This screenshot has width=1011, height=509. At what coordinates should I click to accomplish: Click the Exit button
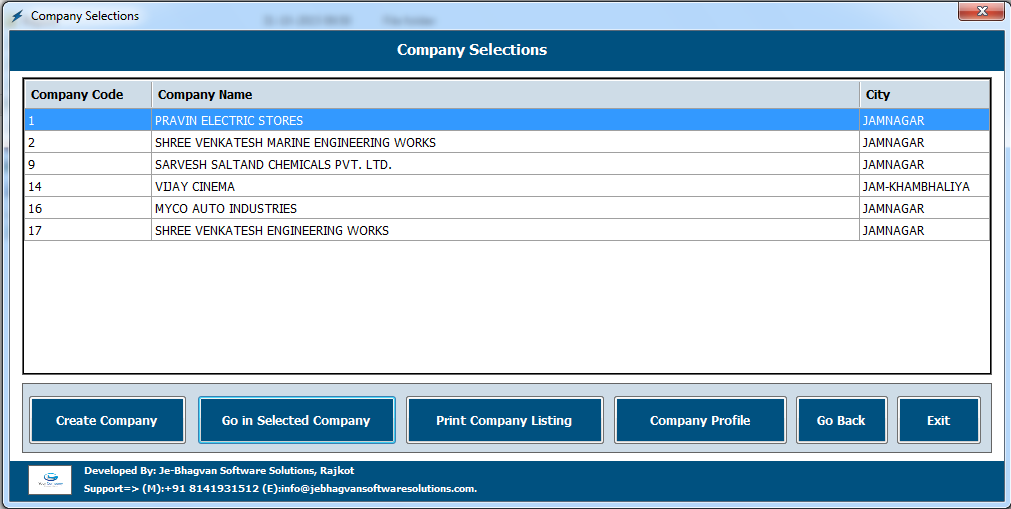click(939, 420)
